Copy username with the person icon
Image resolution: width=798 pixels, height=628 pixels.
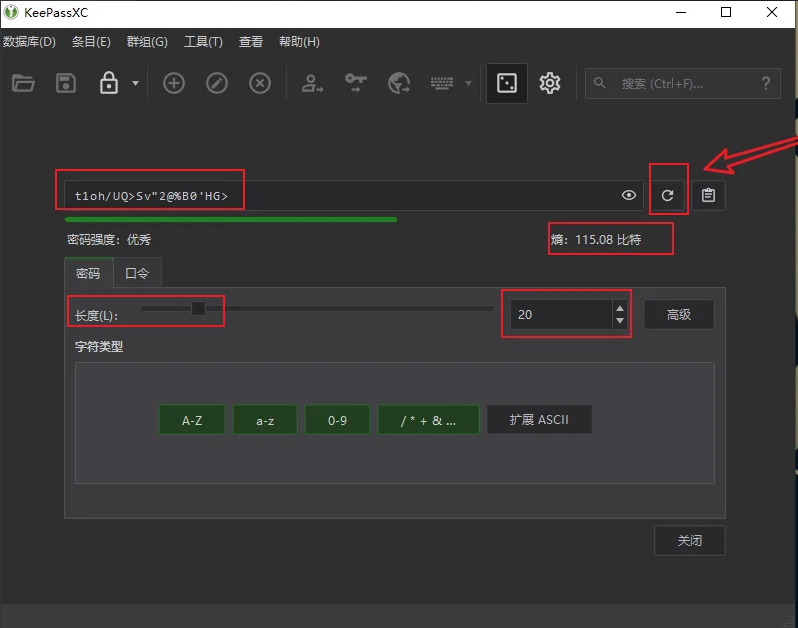pyautogui.click(x=312, y=83)
